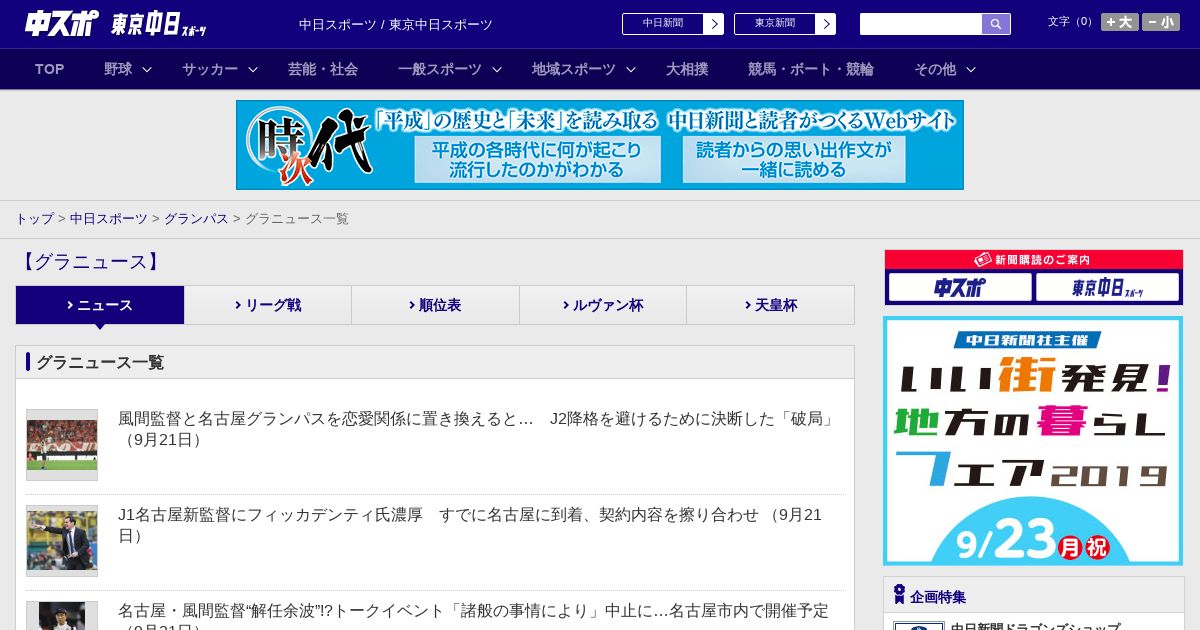
Task: Open the 東京新聞 site link button
Action: 785,24
